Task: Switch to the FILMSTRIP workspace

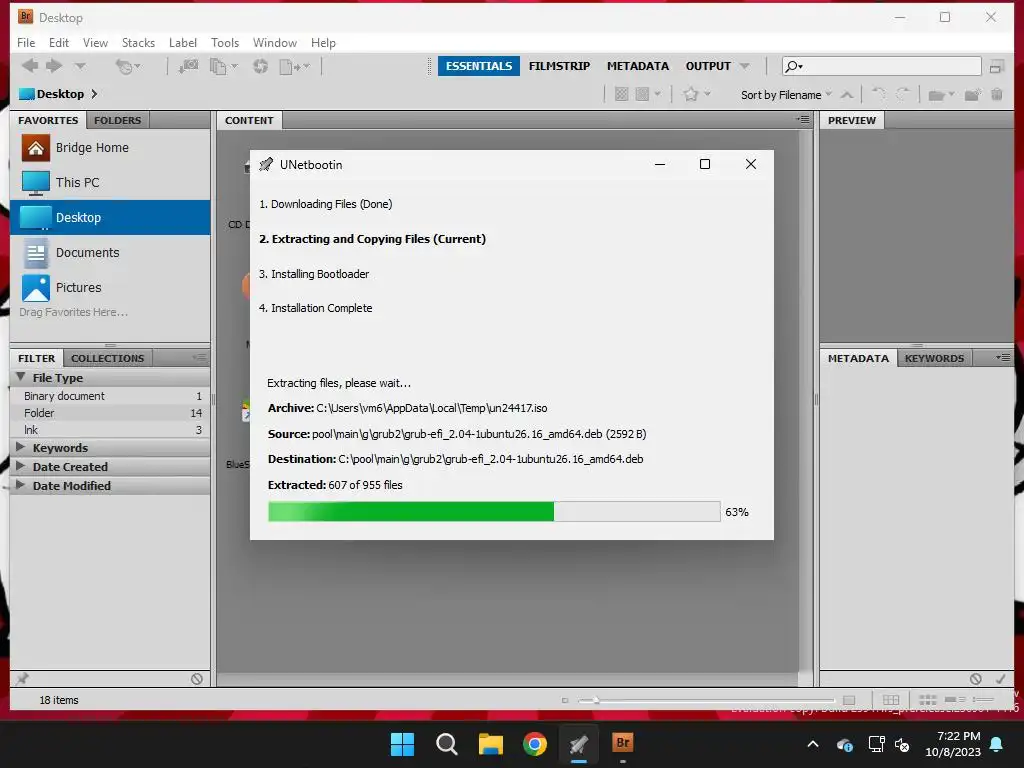Action: click(559, 66)
